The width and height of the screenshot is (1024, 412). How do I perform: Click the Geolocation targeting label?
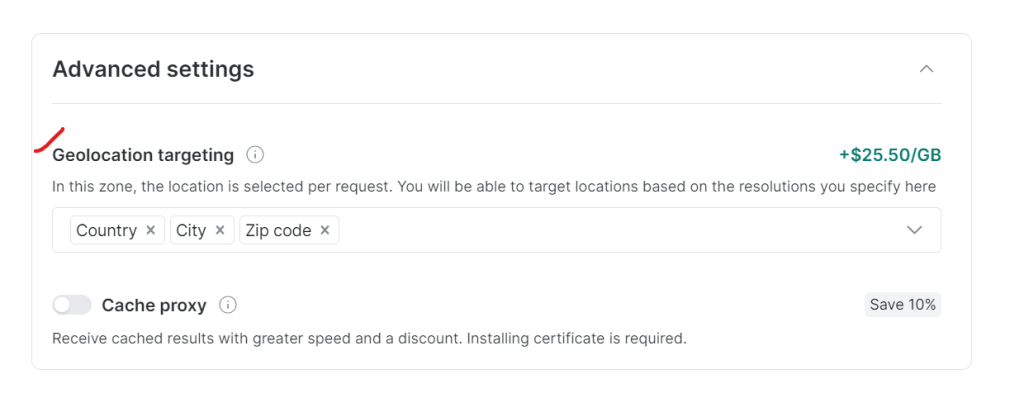point(143,155)
